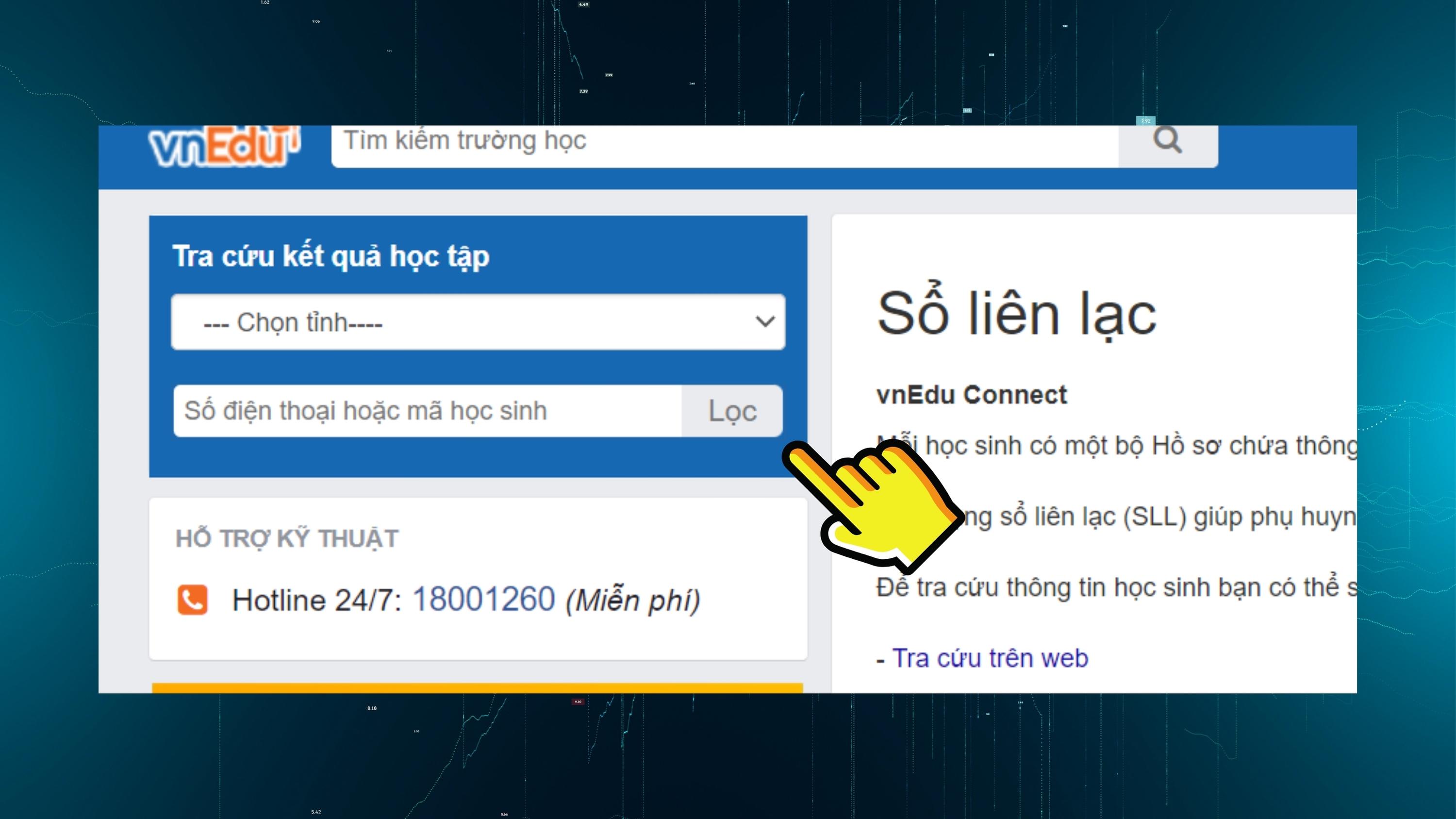Open the Tra cứu trên web link

tap(988, 657)
